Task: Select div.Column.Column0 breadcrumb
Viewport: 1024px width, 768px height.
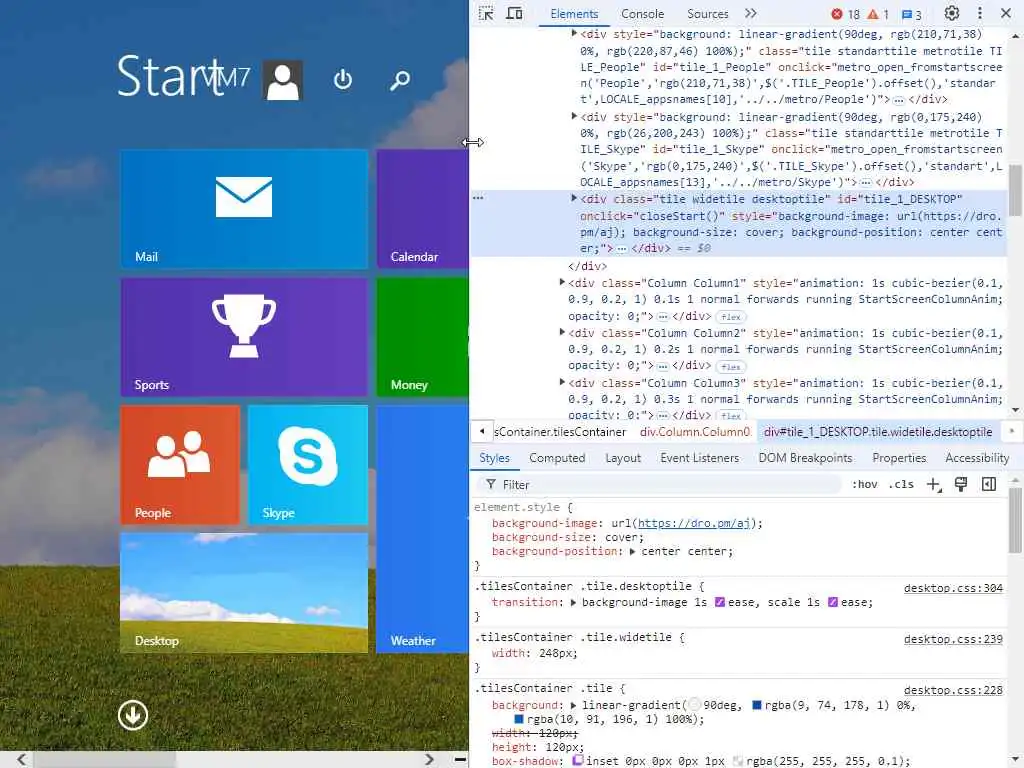Action: pyautogui.click(x=695, y=432)
